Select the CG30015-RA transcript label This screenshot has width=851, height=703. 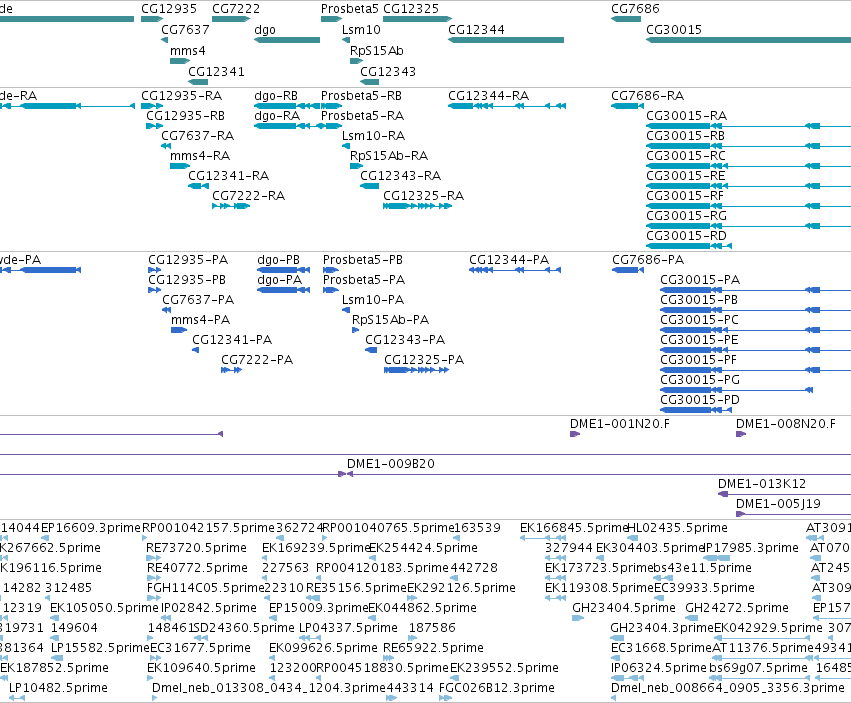[687, 116]
